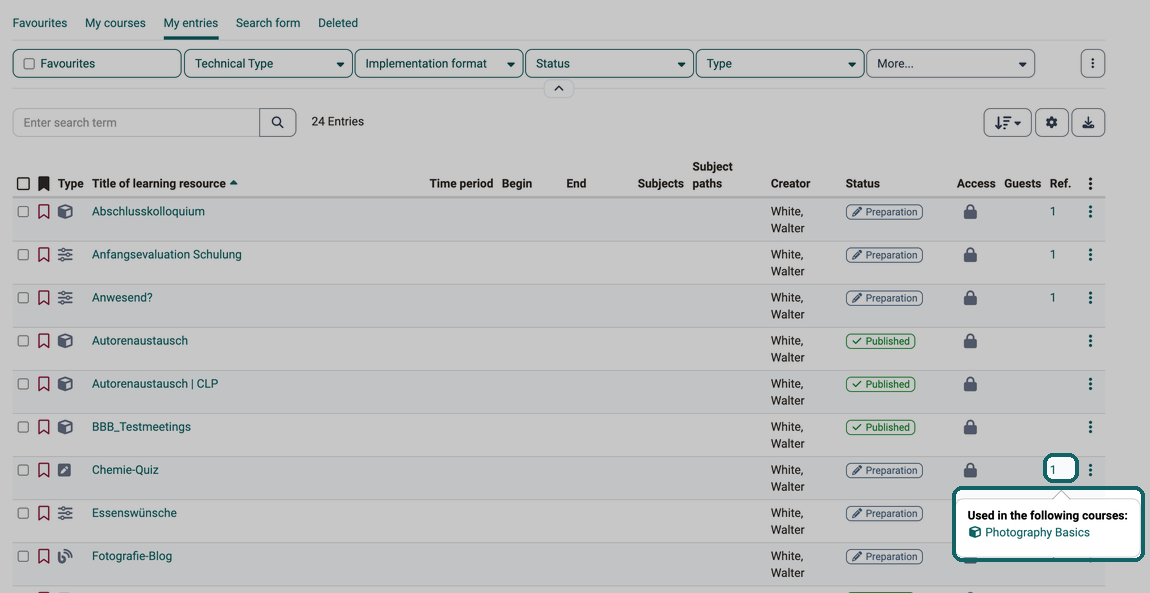
Task: Open the Essenswünsche learning resource
Action: coord(134,513)
